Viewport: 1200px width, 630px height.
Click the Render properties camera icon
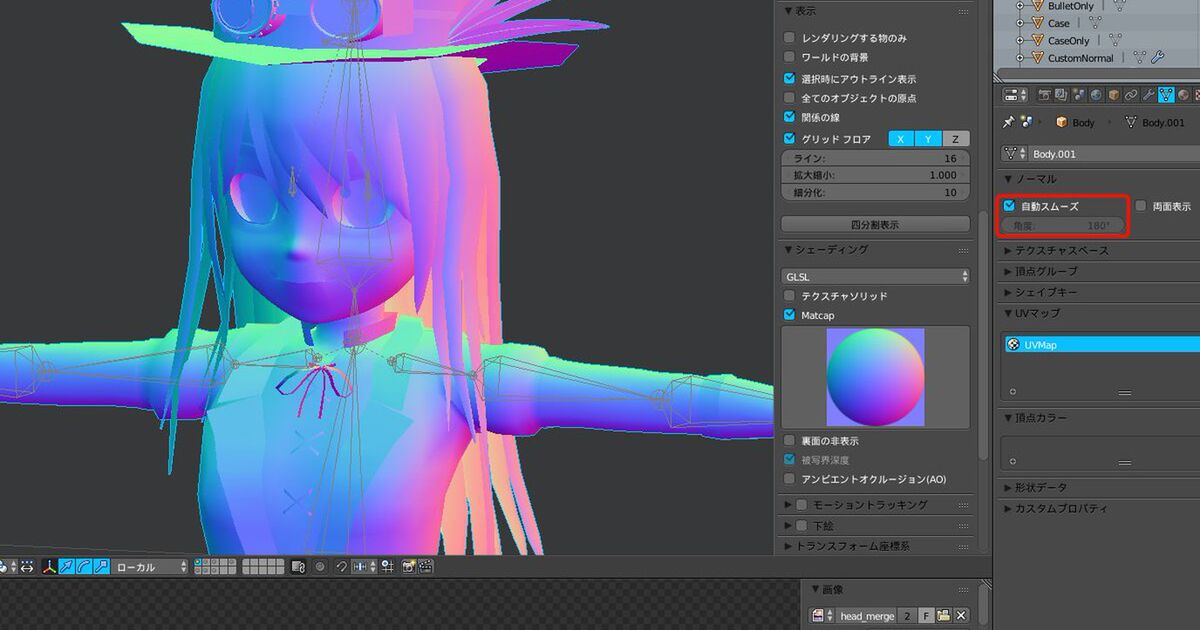tap(1044, 95)
